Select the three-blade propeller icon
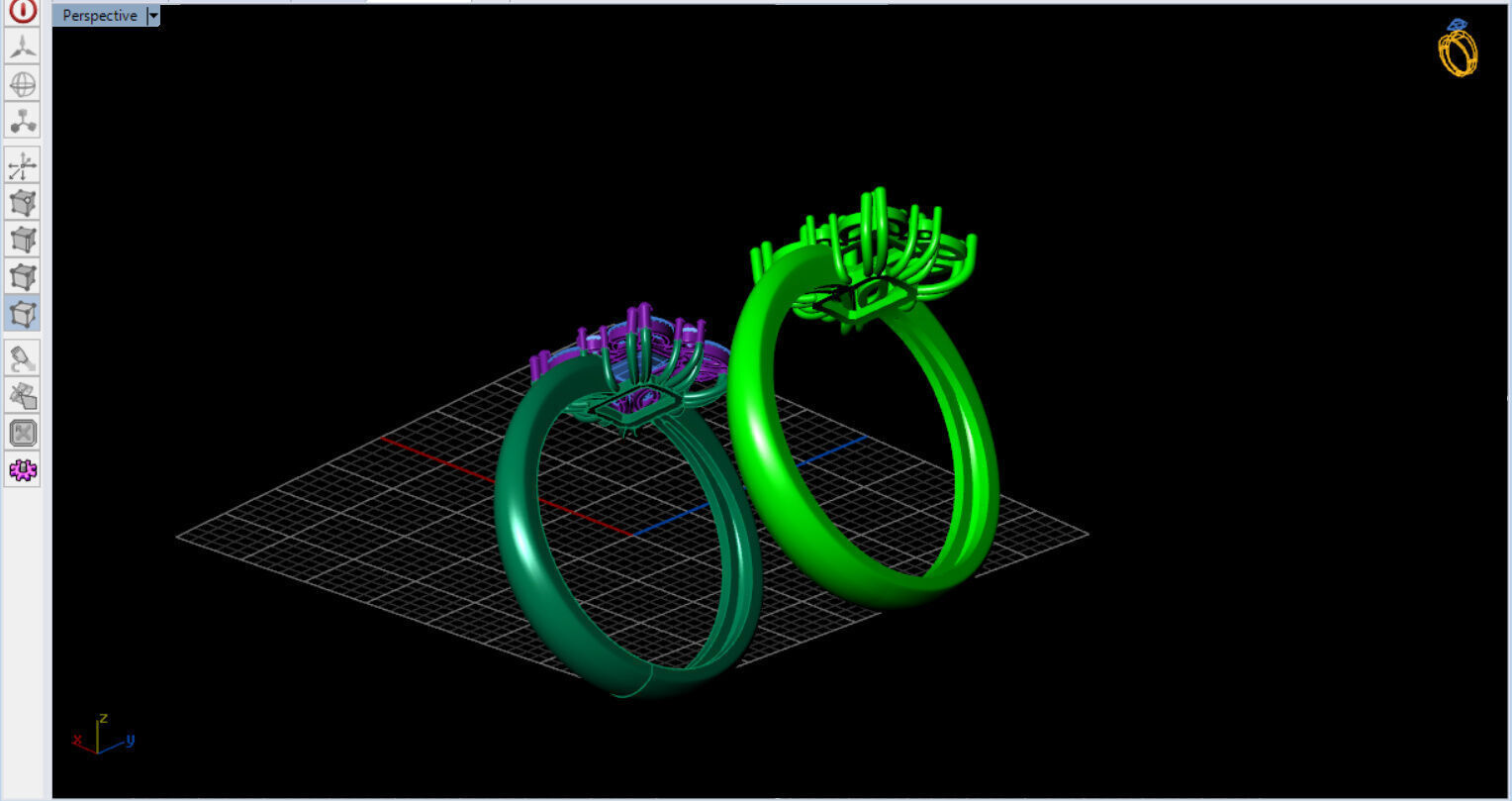The width and height of the screenshot is (1512, 801). [22, 46]
